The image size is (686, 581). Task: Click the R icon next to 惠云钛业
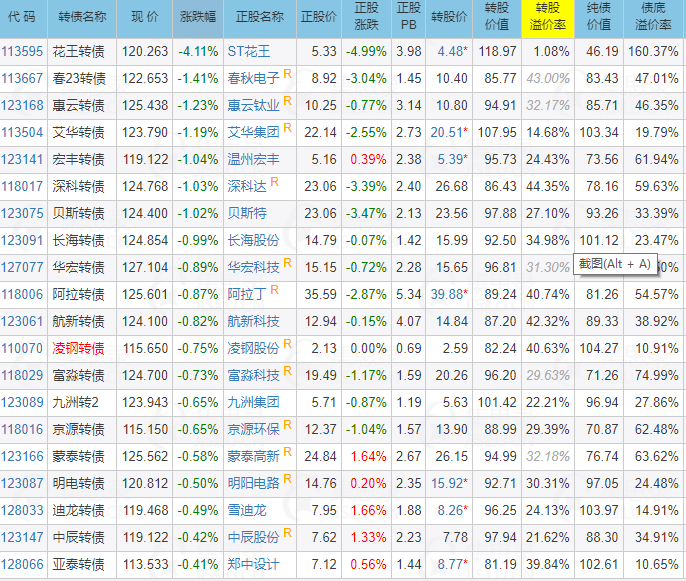tap(288, 102)
